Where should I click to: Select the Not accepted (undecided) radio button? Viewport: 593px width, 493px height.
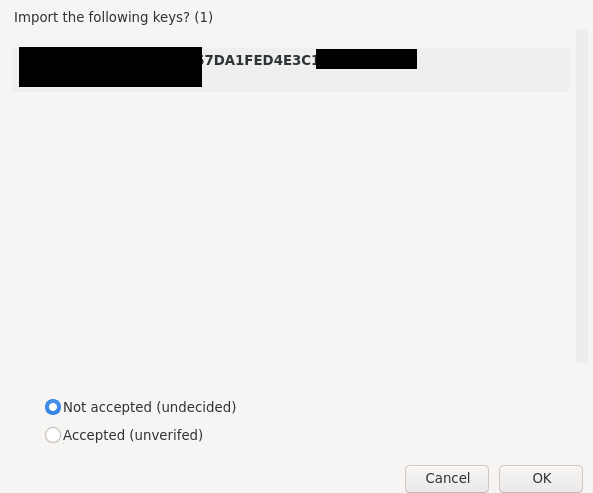click(x=53, y=407)
